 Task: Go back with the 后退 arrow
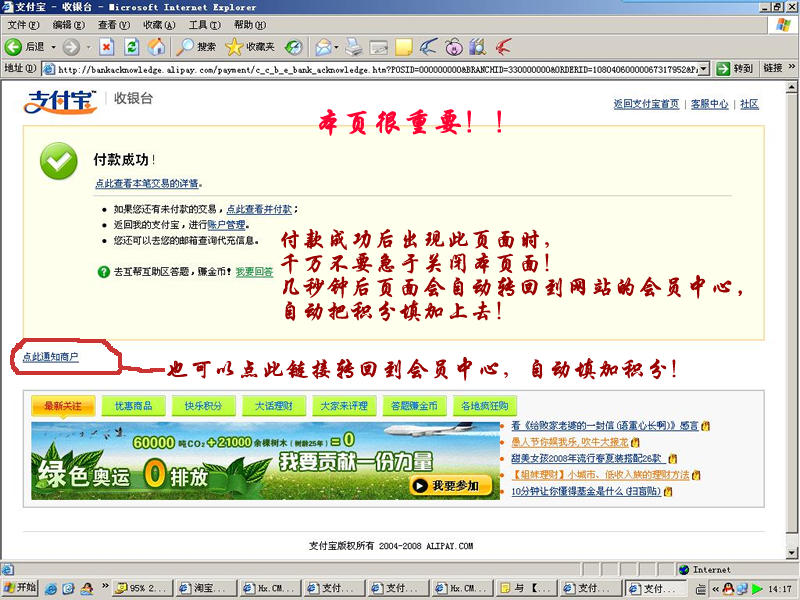(23, 47)
